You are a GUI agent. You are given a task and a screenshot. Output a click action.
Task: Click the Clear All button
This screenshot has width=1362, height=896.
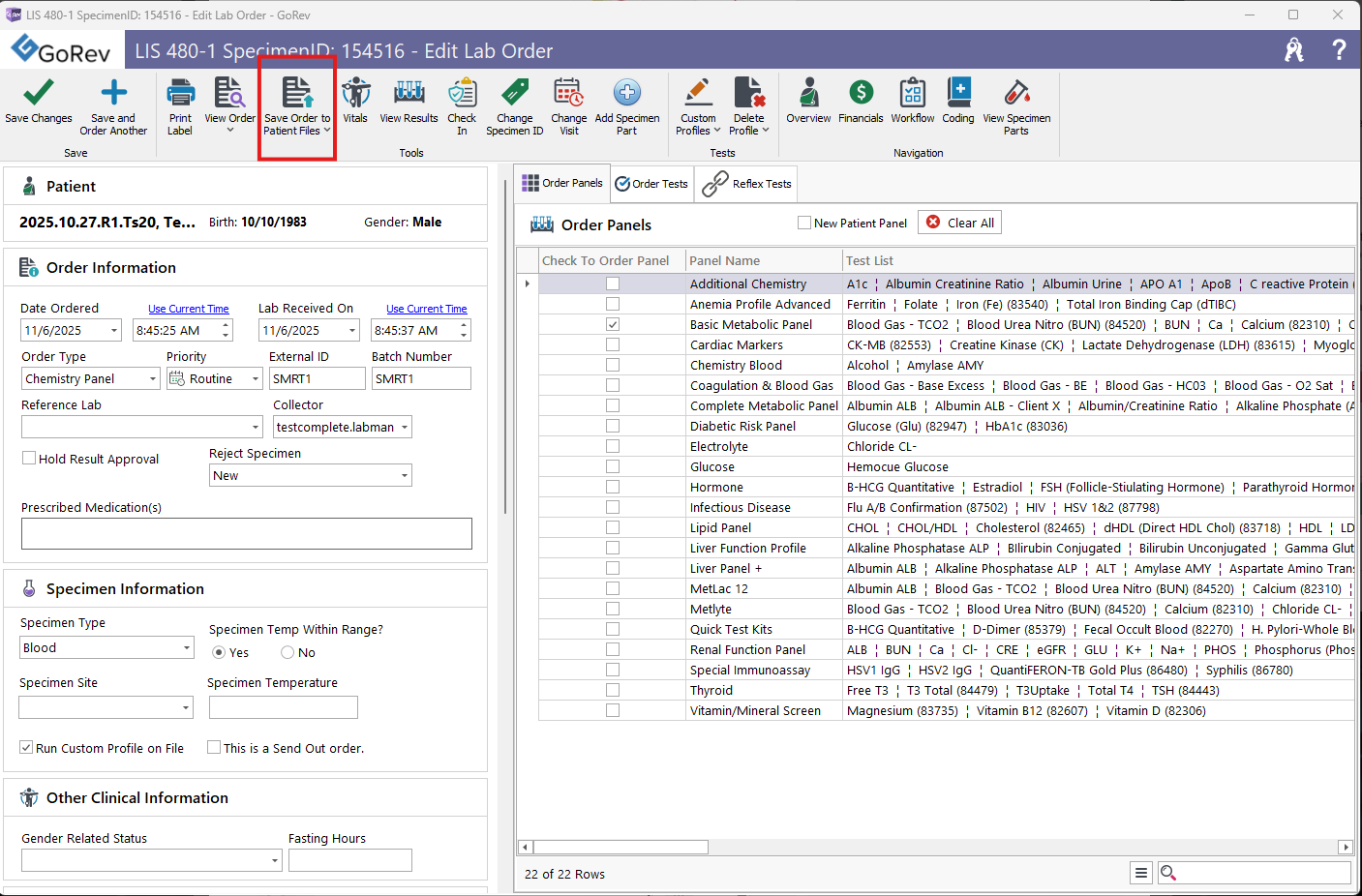pyautogui.click(x=959, y=223)
